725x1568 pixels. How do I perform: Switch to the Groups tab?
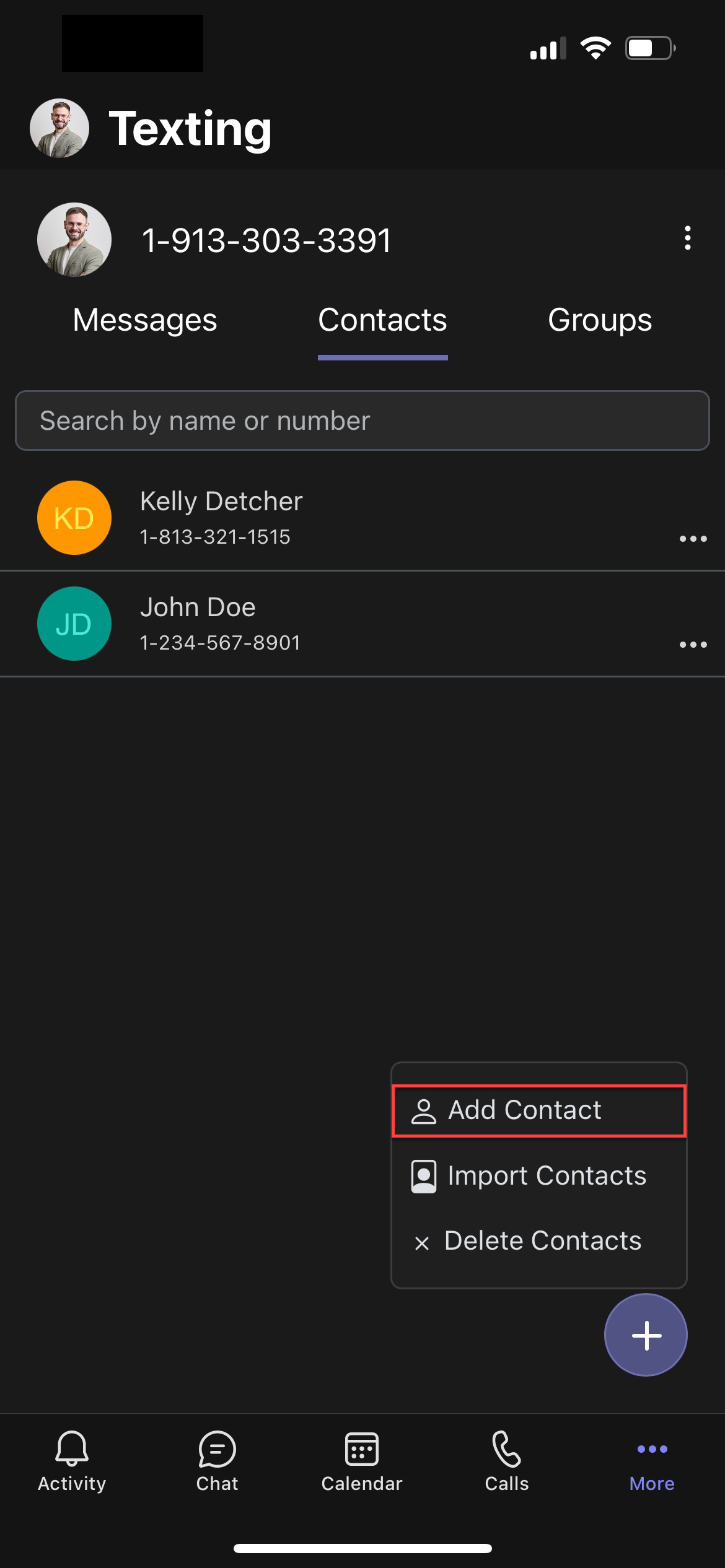tap(600, 320)
